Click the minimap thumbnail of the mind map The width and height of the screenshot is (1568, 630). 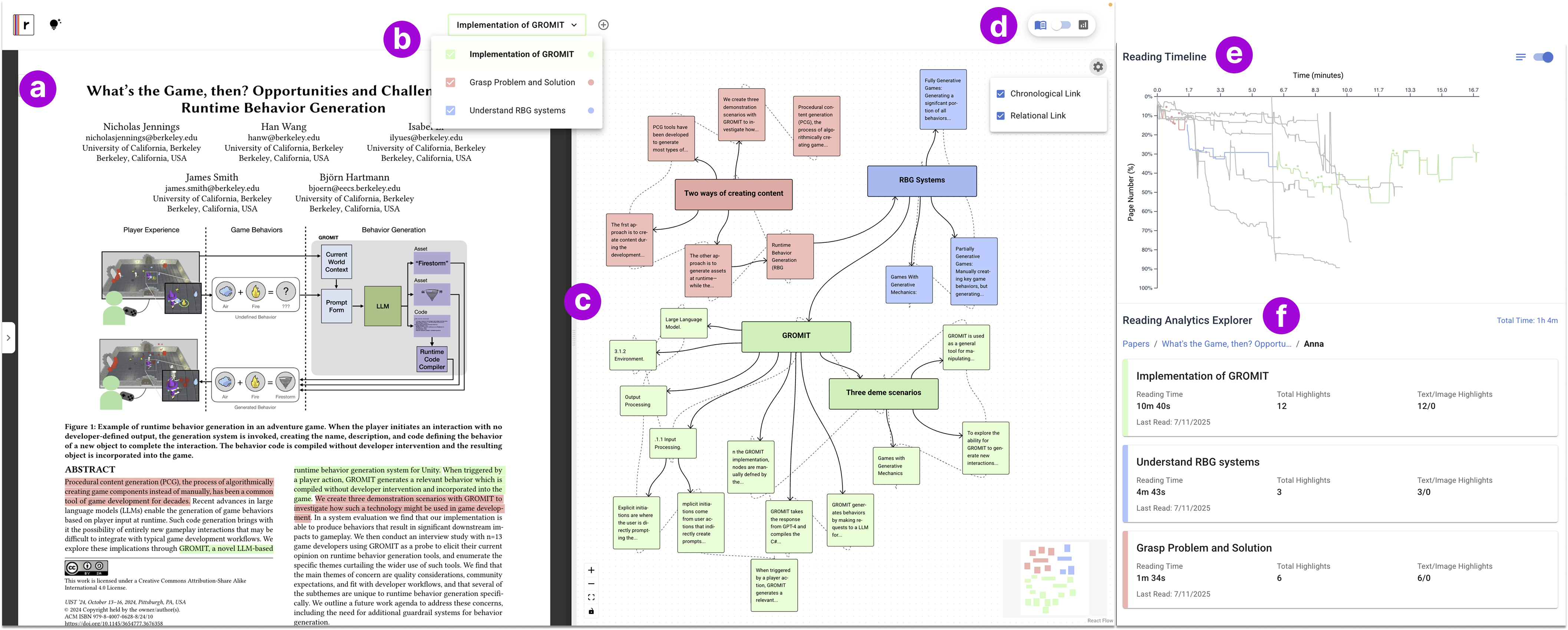coord(1054,578)
